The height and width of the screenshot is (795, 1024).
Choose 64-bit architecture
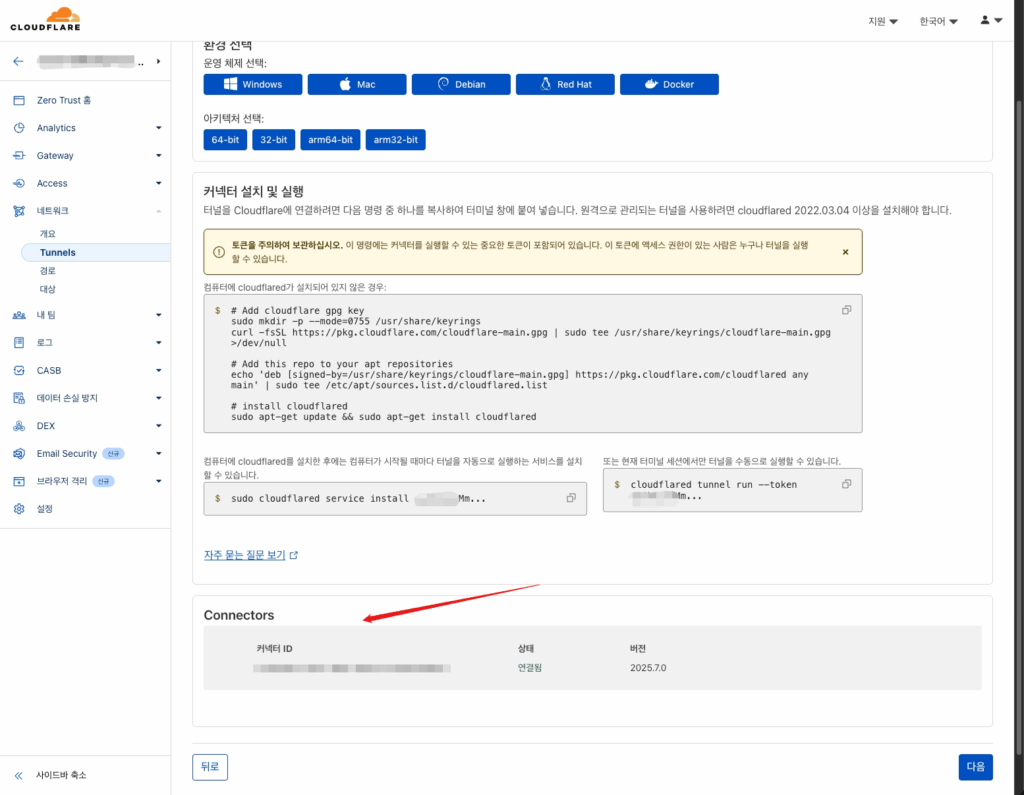pos(225,140)
